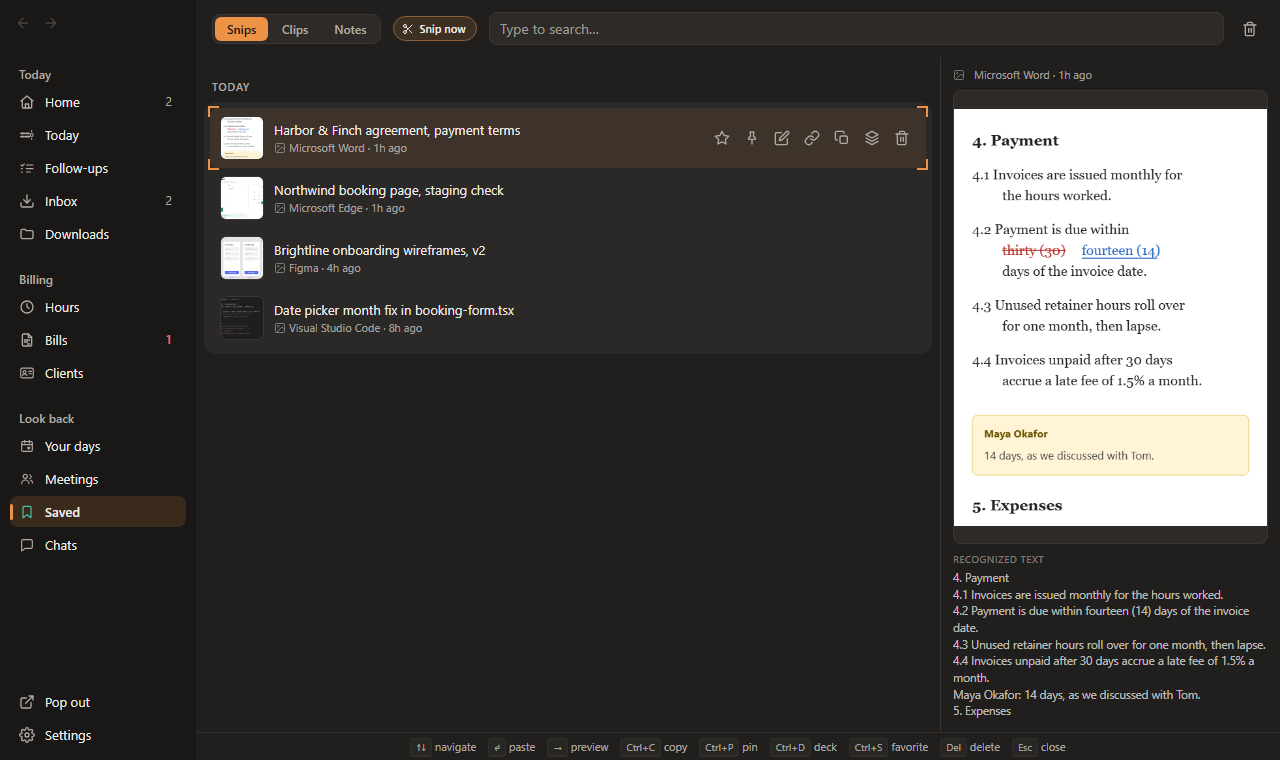Click the Visual Studio Code snip thumbnail
The height and width of the screenshot is (760, 1280).
click(x=242, y=318)
